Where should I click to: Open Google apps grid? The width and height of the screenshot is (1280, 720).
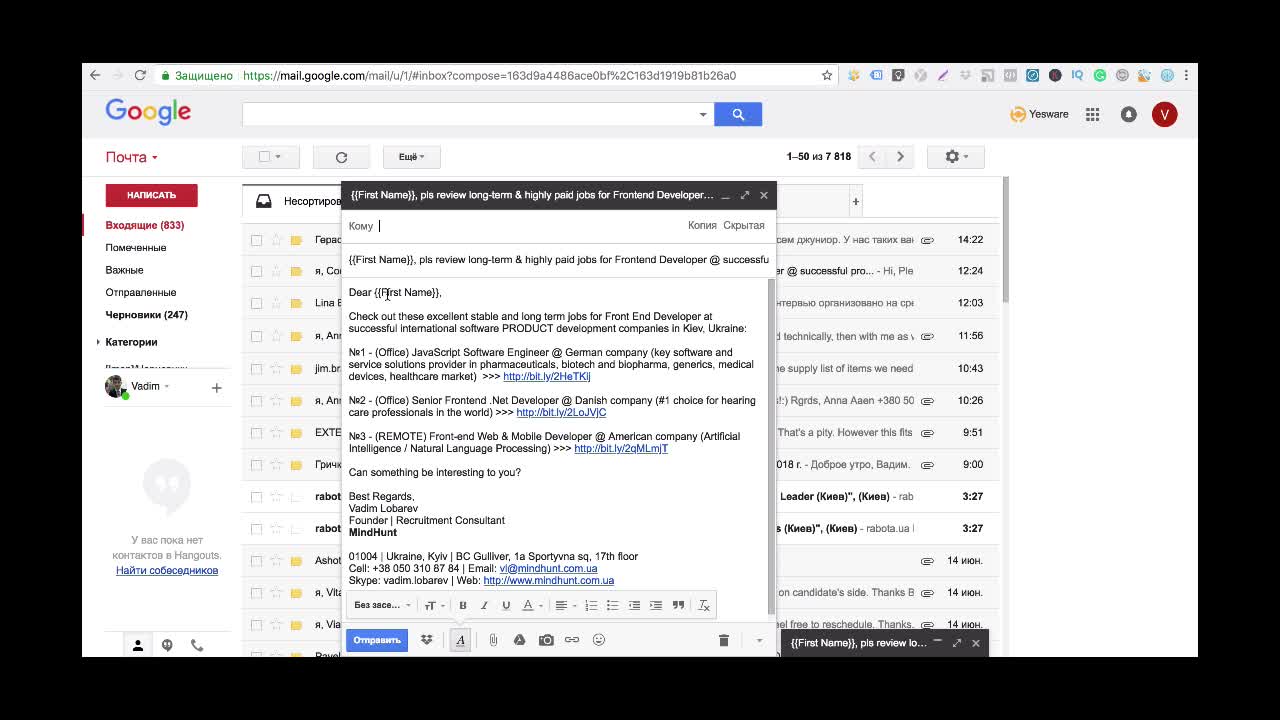1092,115
